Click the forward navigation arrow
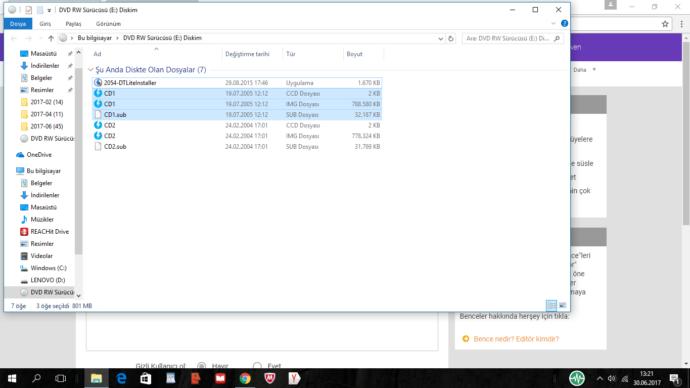Viewport: 690px width, 388px height. coord(28,38)
